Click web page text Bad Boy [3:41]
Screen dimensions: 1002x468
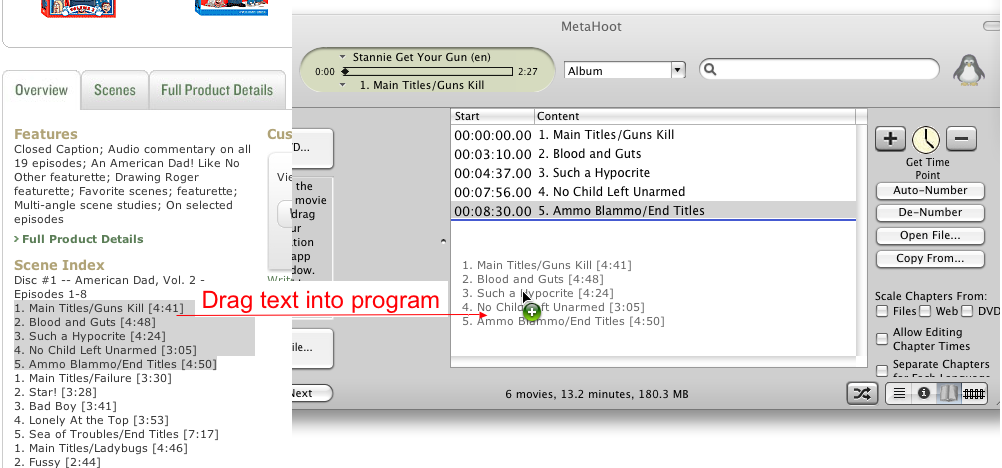point(72,406)
